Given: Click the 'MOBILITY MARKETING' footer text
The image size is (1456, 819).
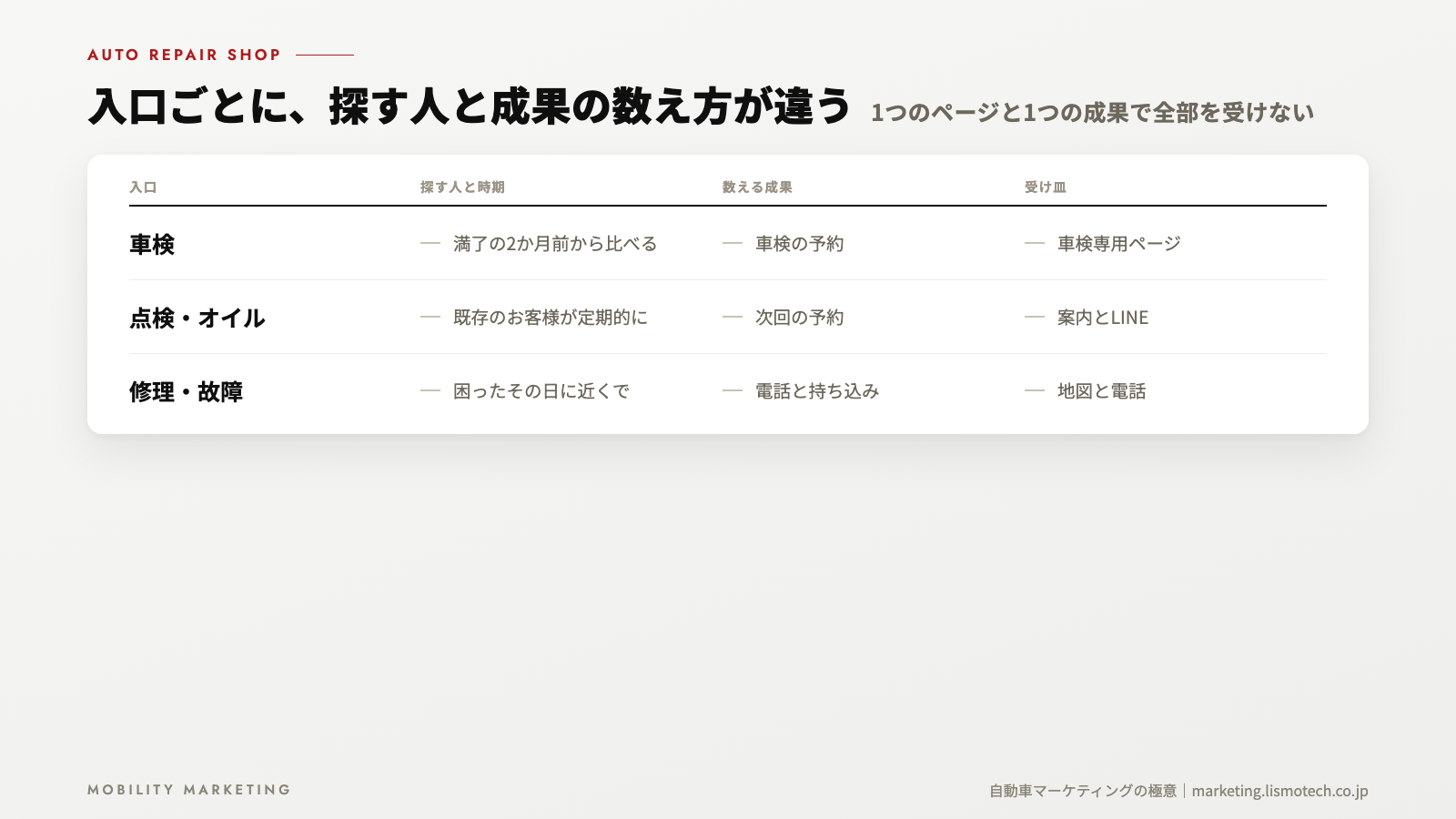Looking at the screenshot, I should pos(189,790).
